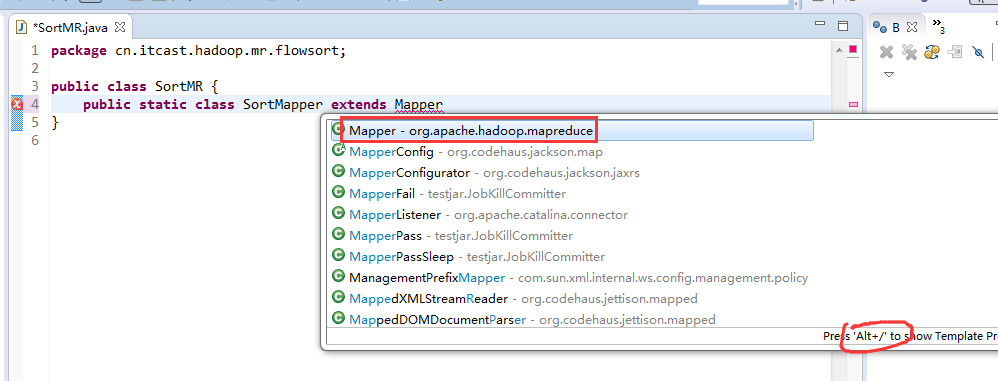This screenshot has width=998, height=381.
Task: Switch to the SortMR.java editor tab
Action: [71, 27]
